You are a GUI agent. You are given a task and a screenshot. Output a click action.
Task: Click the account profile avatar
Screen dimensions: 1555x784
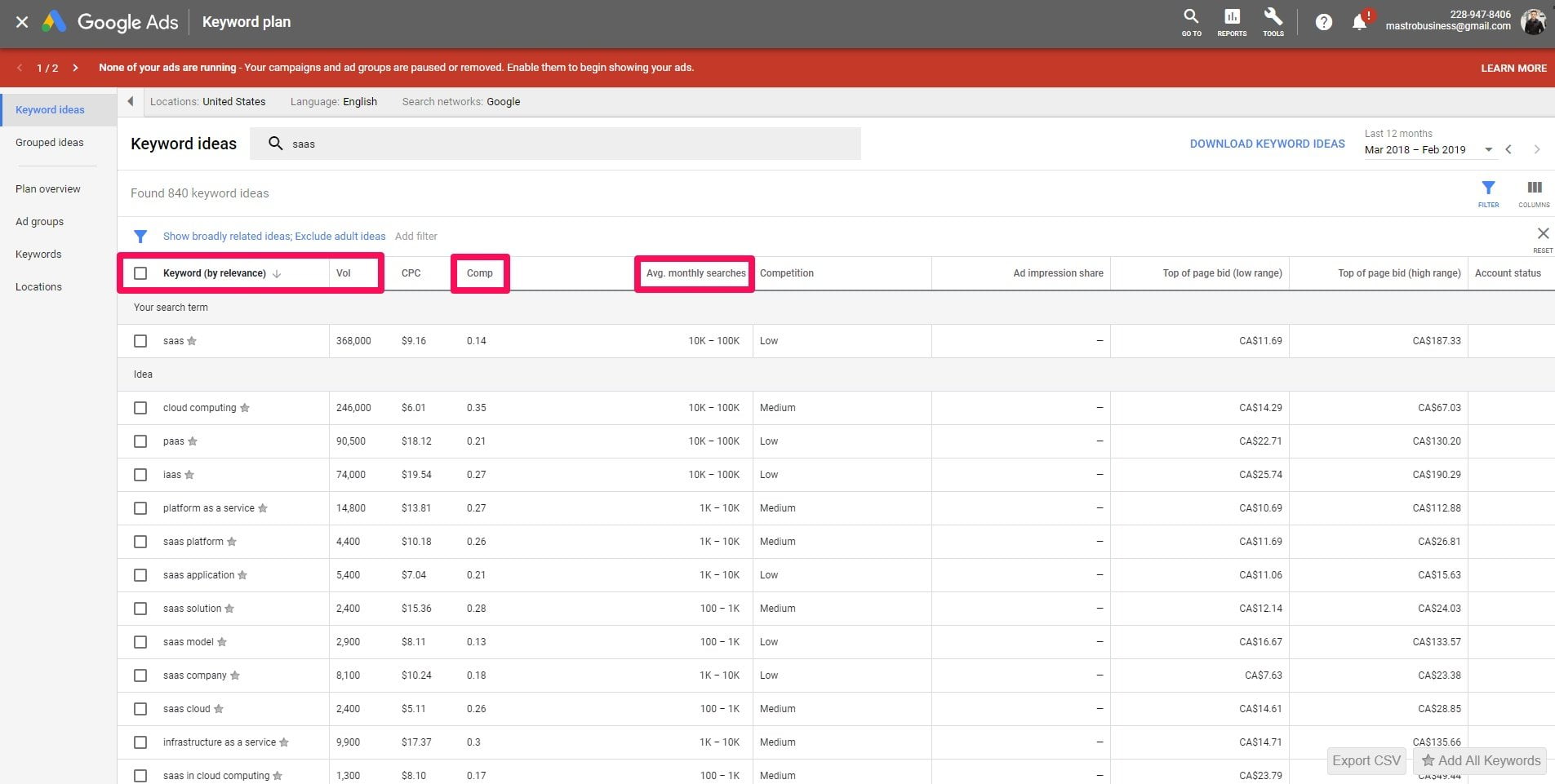1534,22
